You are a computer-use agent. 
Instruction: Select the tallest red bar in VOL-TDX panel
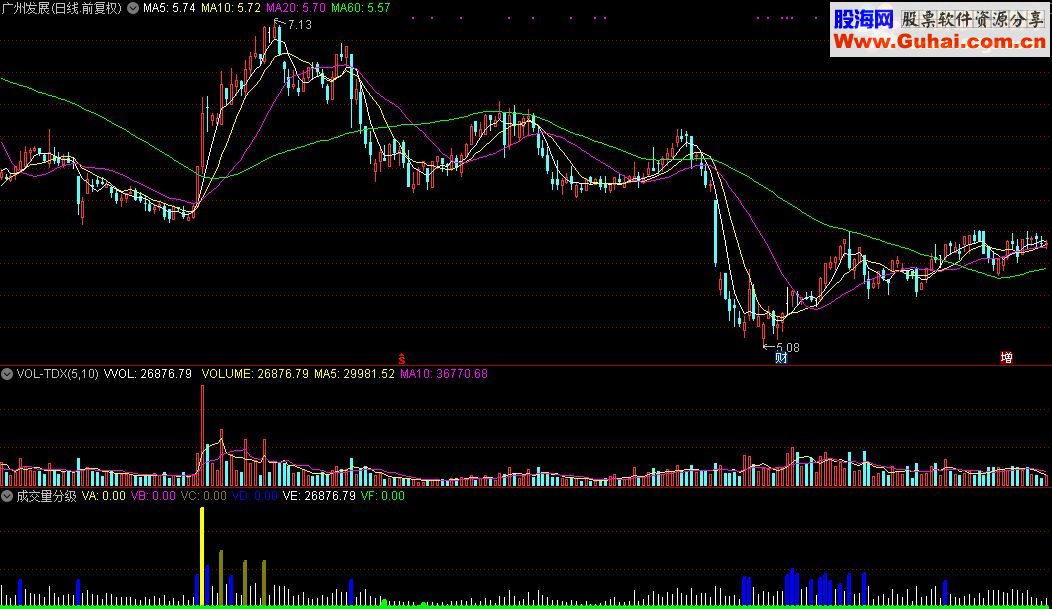[202, 435]
